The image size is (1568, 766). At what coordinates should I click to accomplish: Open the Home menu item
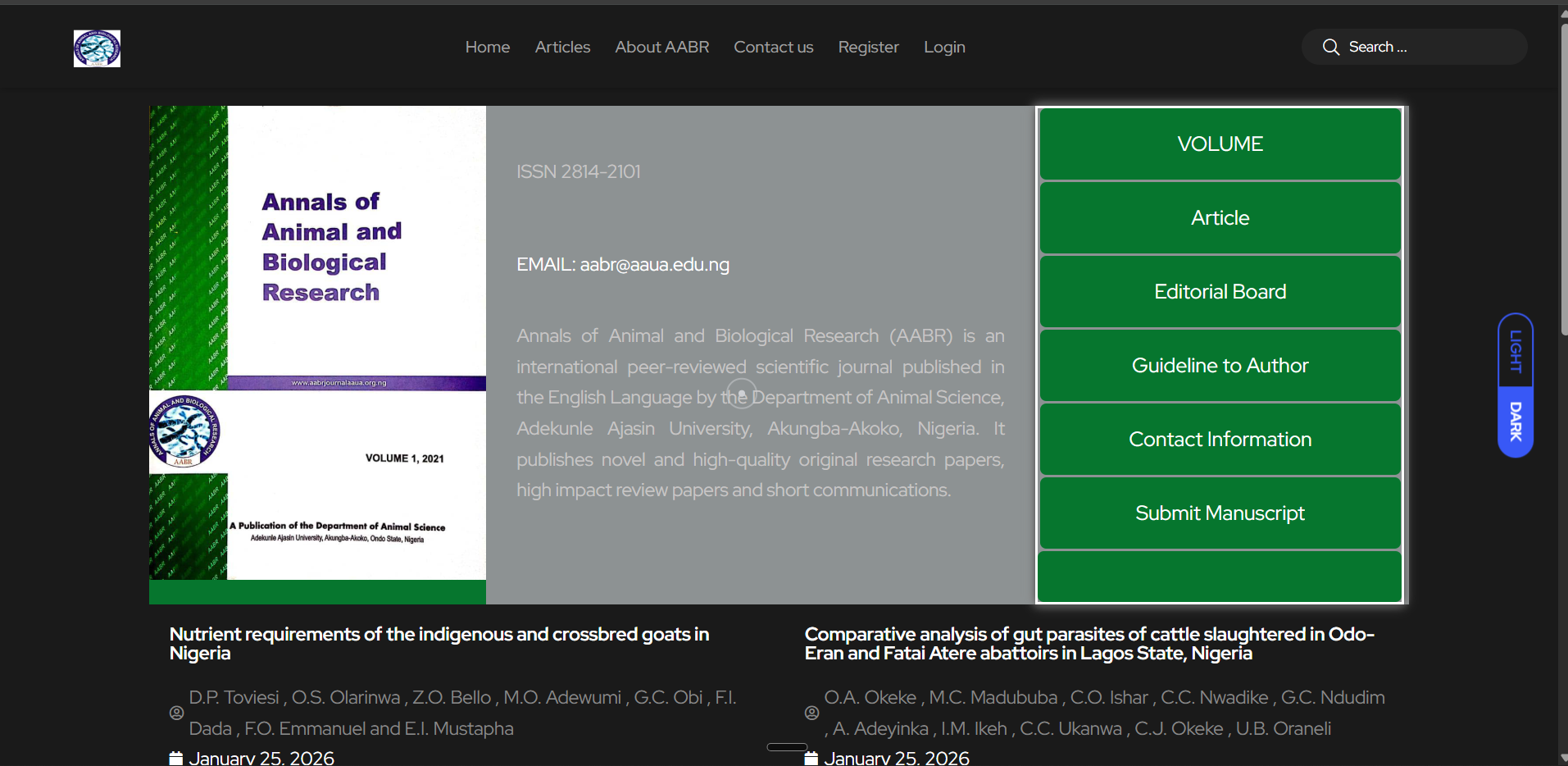pos(488,48)
